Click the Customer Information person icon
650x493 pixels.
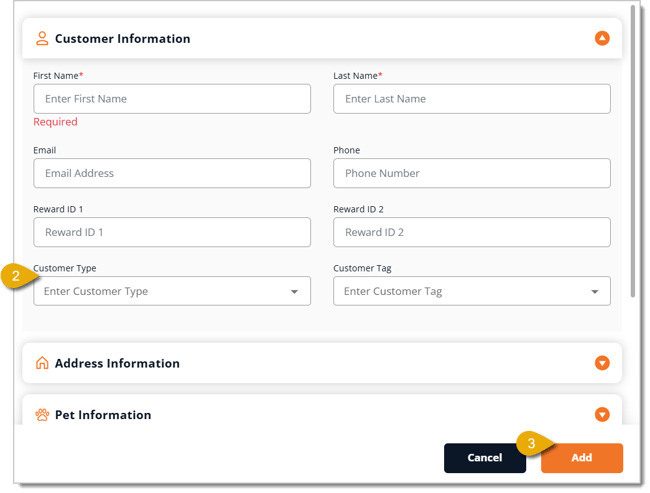click(x=42, y=38)
